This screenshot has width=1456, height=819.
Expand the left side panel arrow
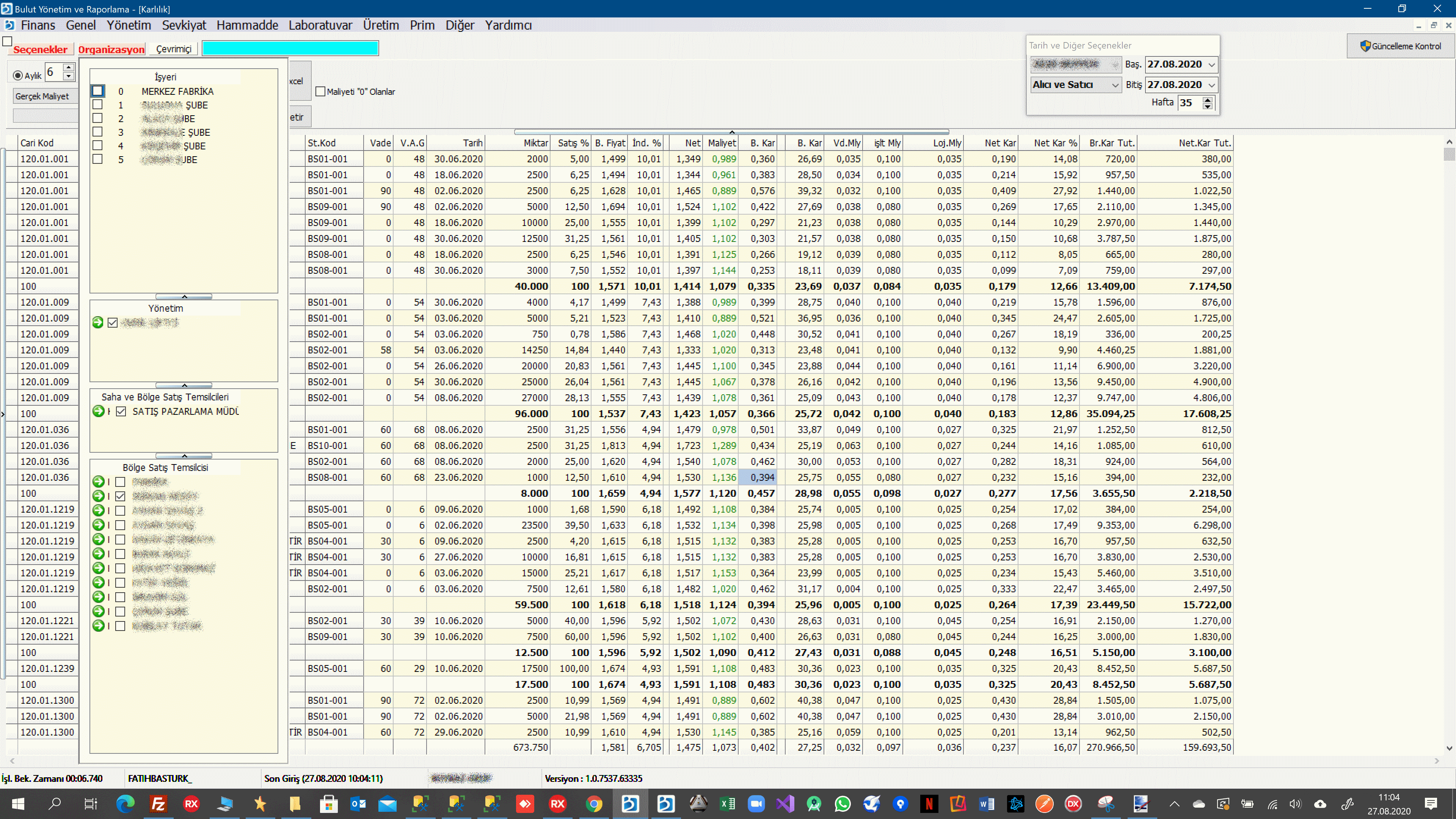coord(3,415)
